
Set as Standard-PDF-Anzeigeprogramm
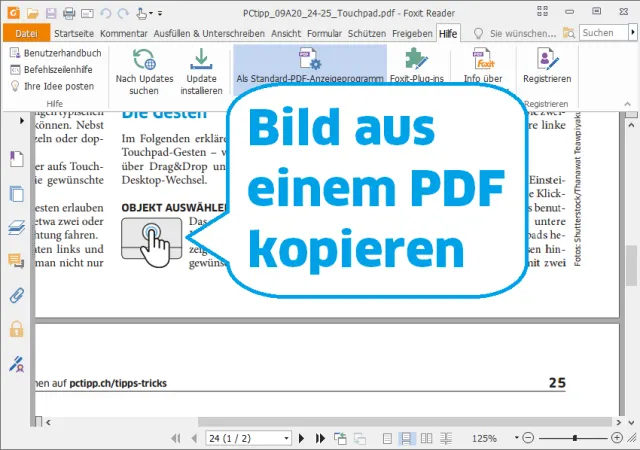coord(310,65)
